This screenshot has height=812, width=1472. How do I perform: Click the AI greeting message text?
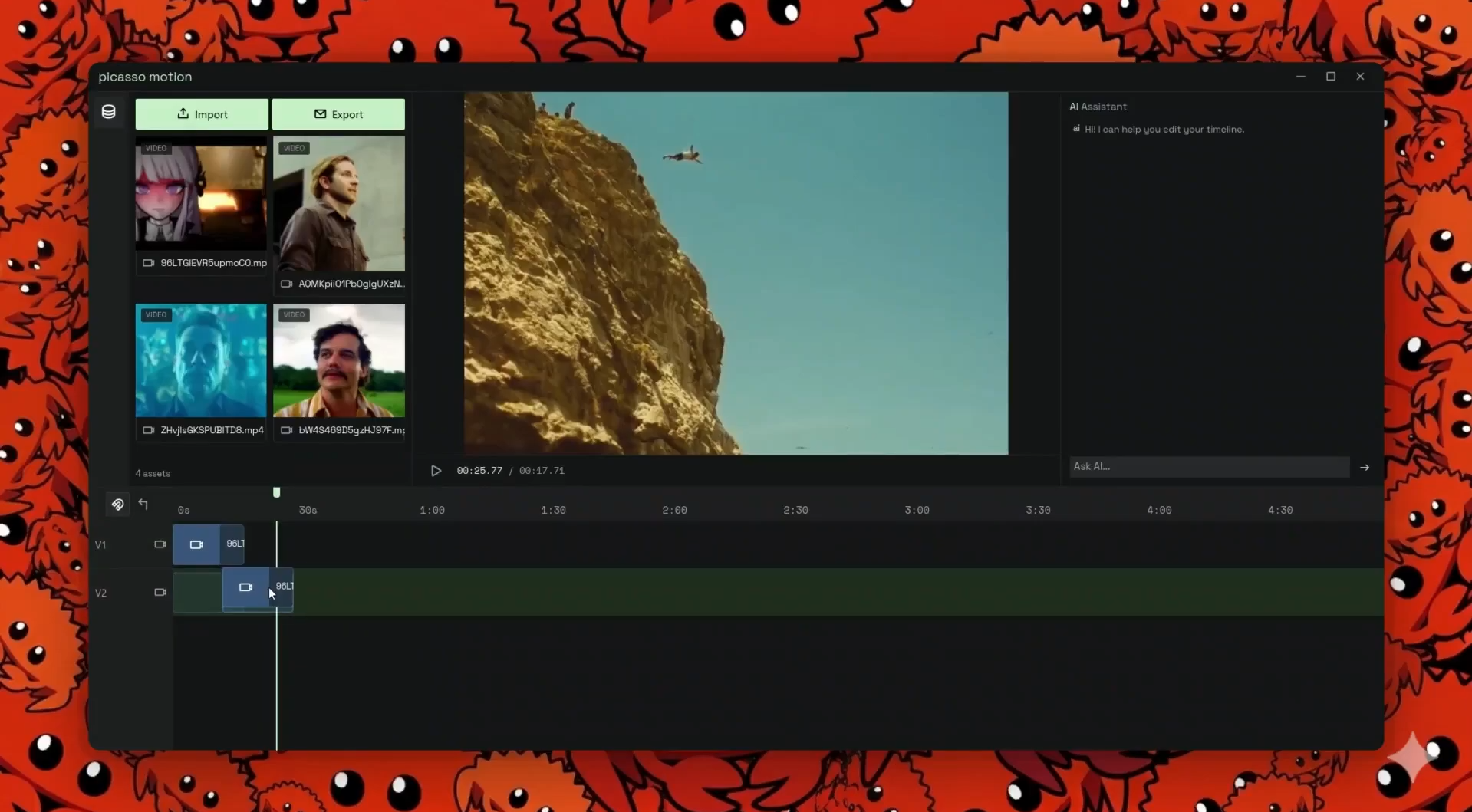[x=1164, y=130]
